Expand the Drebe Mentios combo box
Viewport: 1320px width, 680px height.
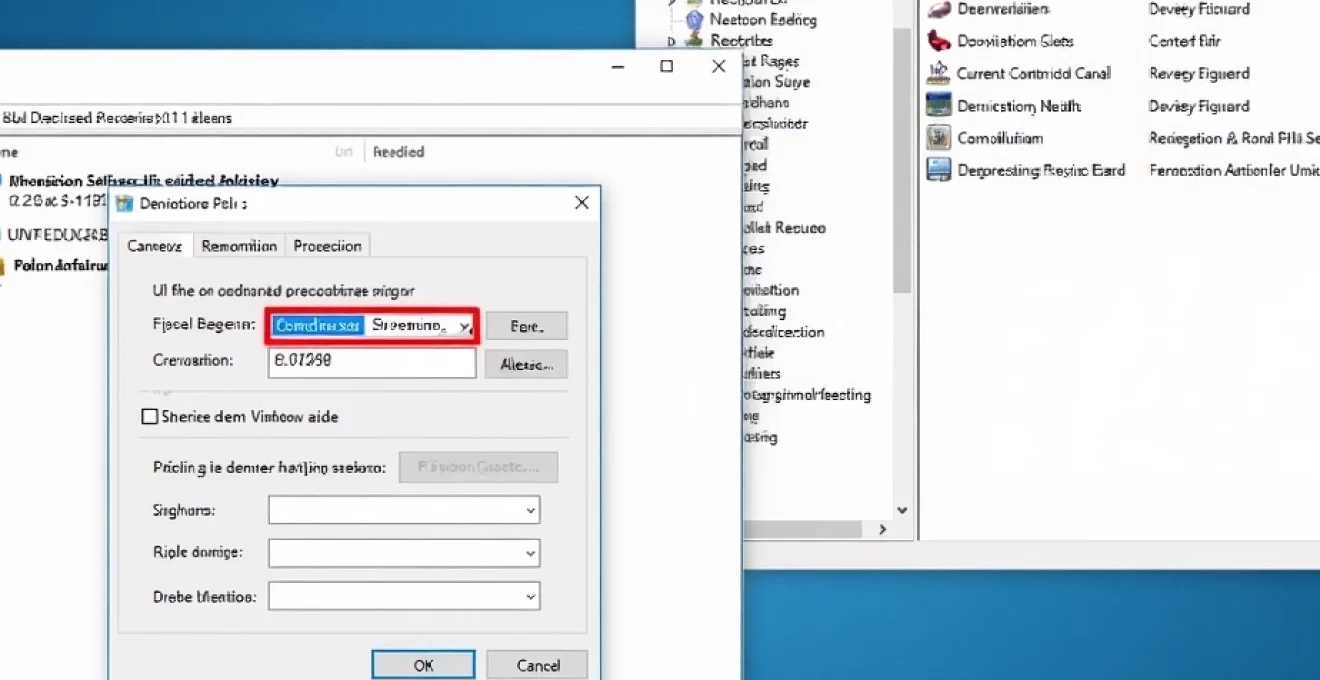pyautogui.click(x=530, y=597)
